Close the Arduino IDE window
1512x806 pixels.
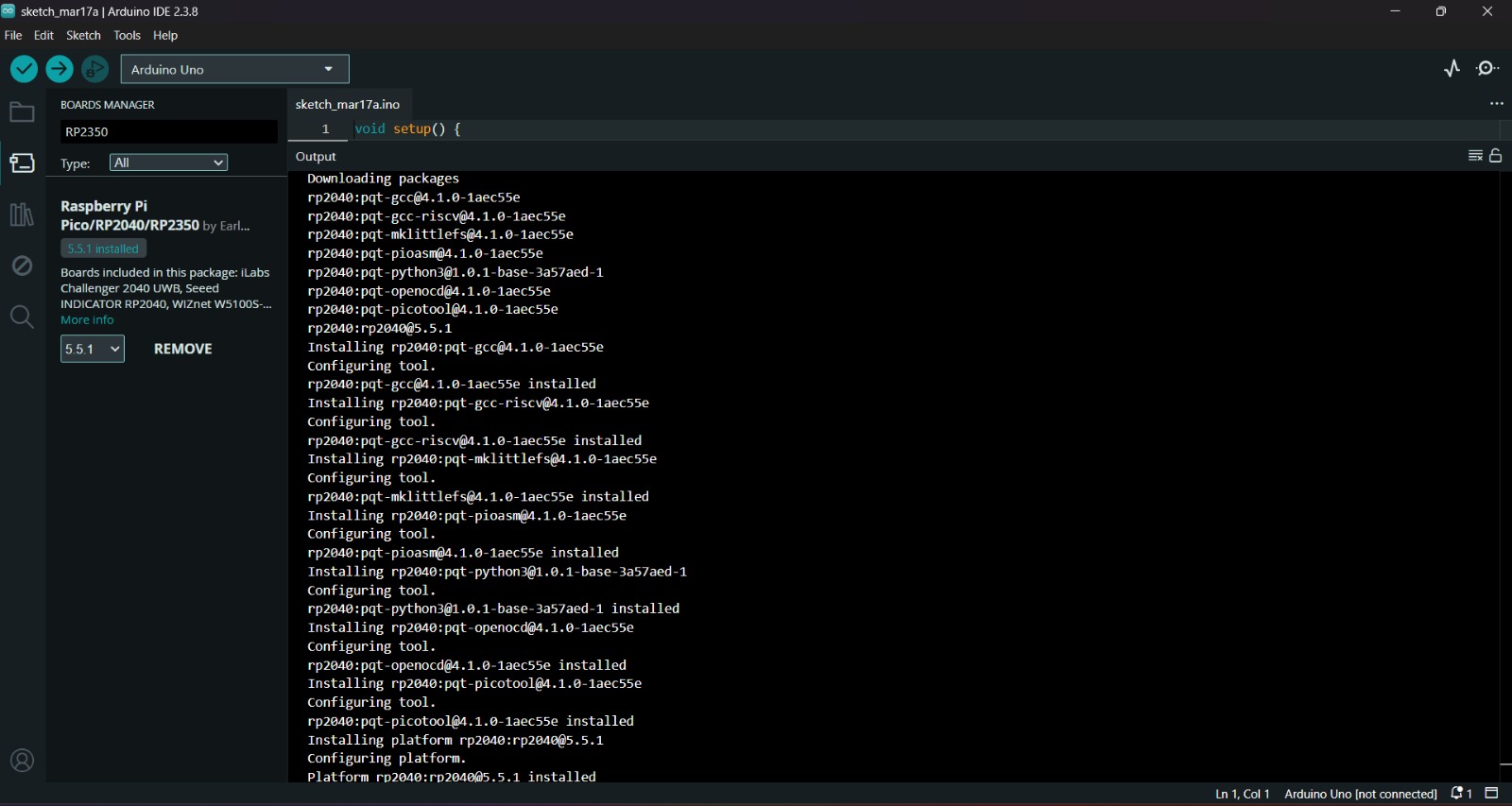[x=1487, y=11]
